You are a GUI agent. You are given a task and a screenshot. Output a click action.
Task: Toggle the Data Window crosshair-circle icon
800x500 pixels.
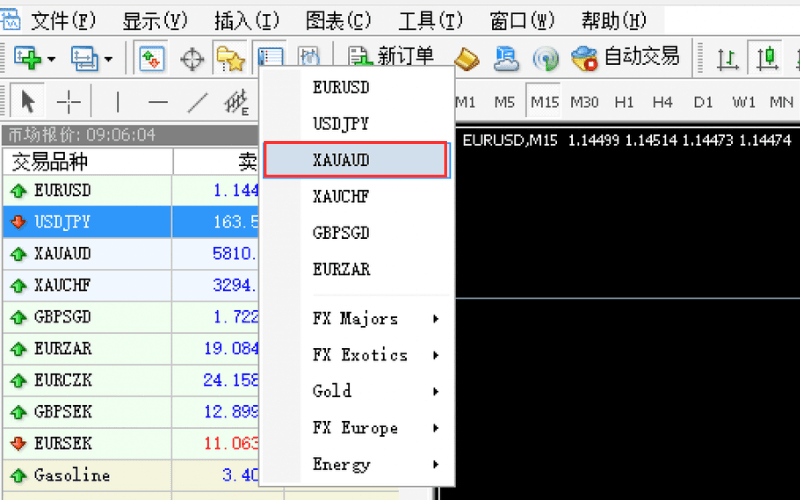(192, 60)
